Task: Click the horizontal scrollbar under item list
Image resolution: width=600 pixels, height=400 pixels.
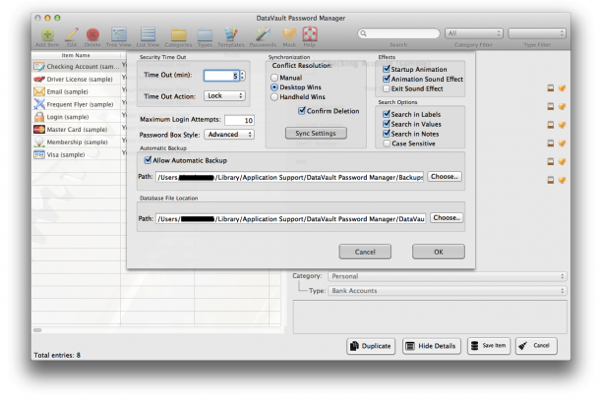Action: click(x=37, y=330)
